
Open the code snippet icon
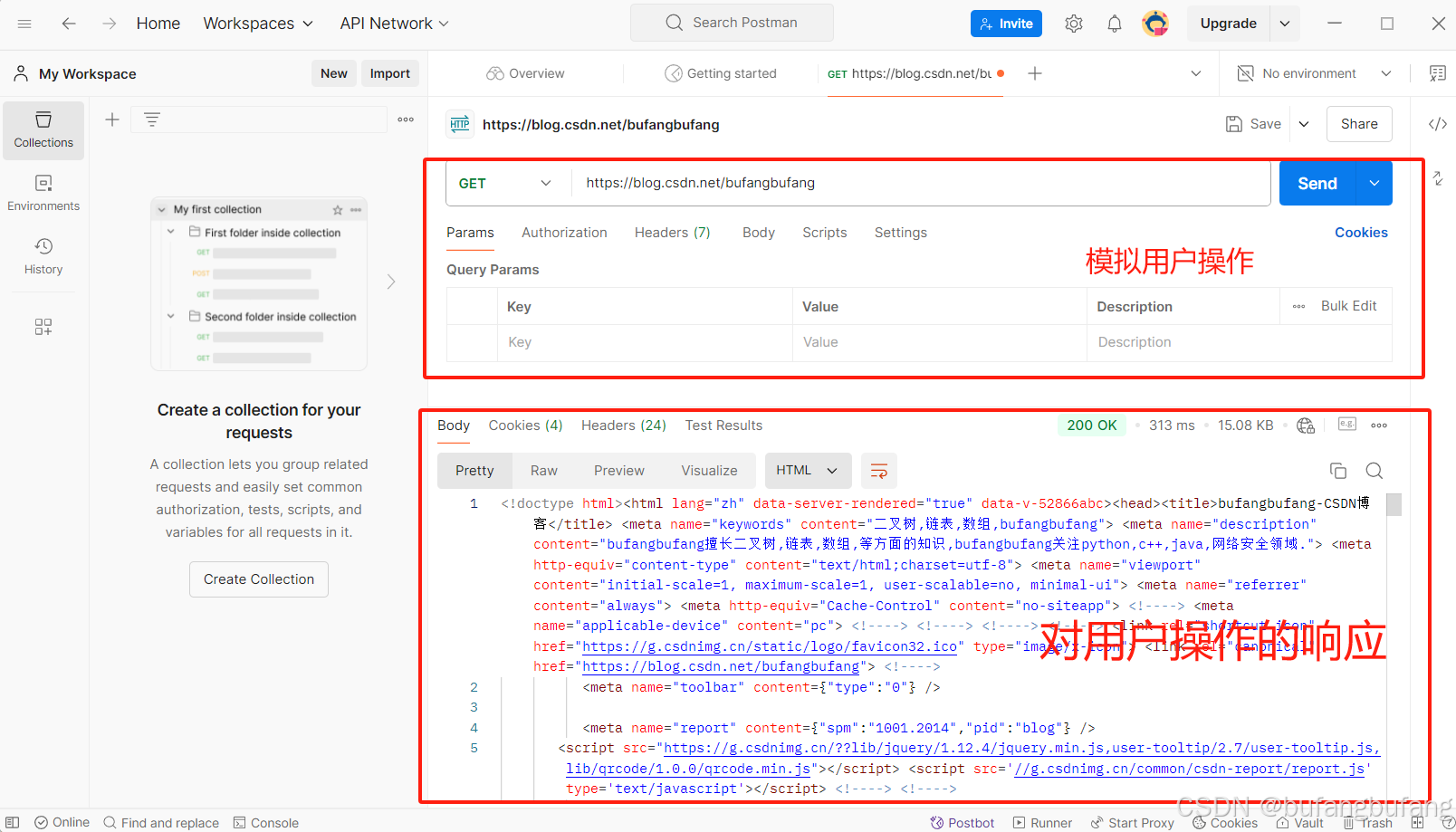tap(1437, 124)
